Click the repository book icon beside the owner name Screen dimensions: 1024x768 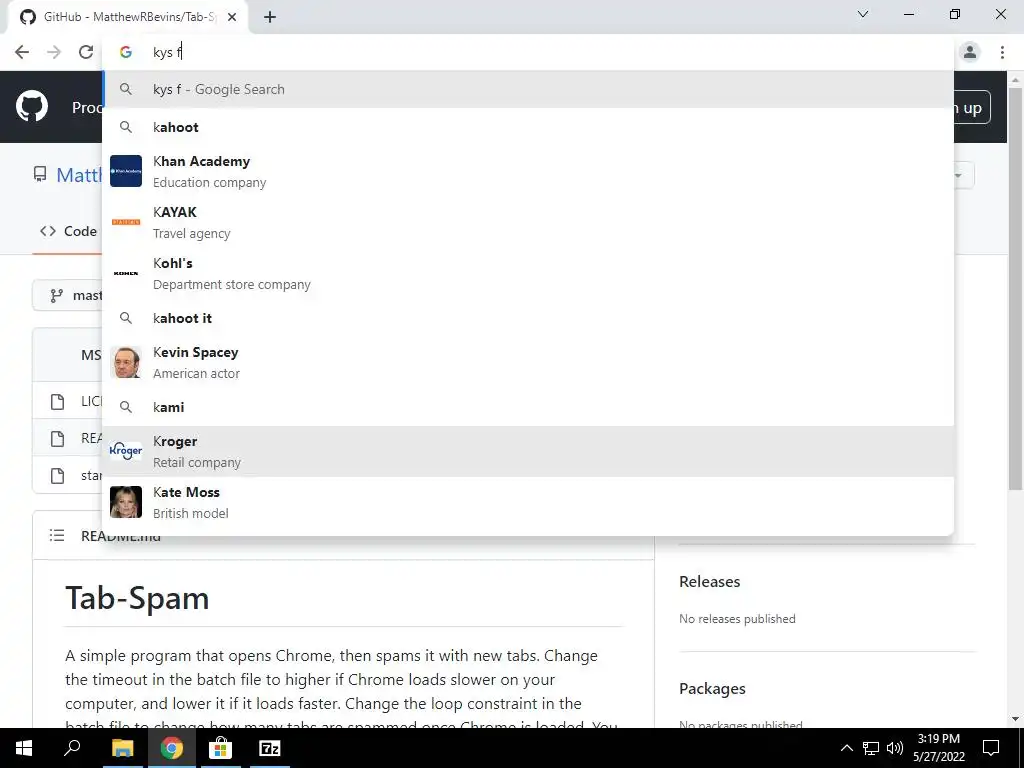[40, 174]
